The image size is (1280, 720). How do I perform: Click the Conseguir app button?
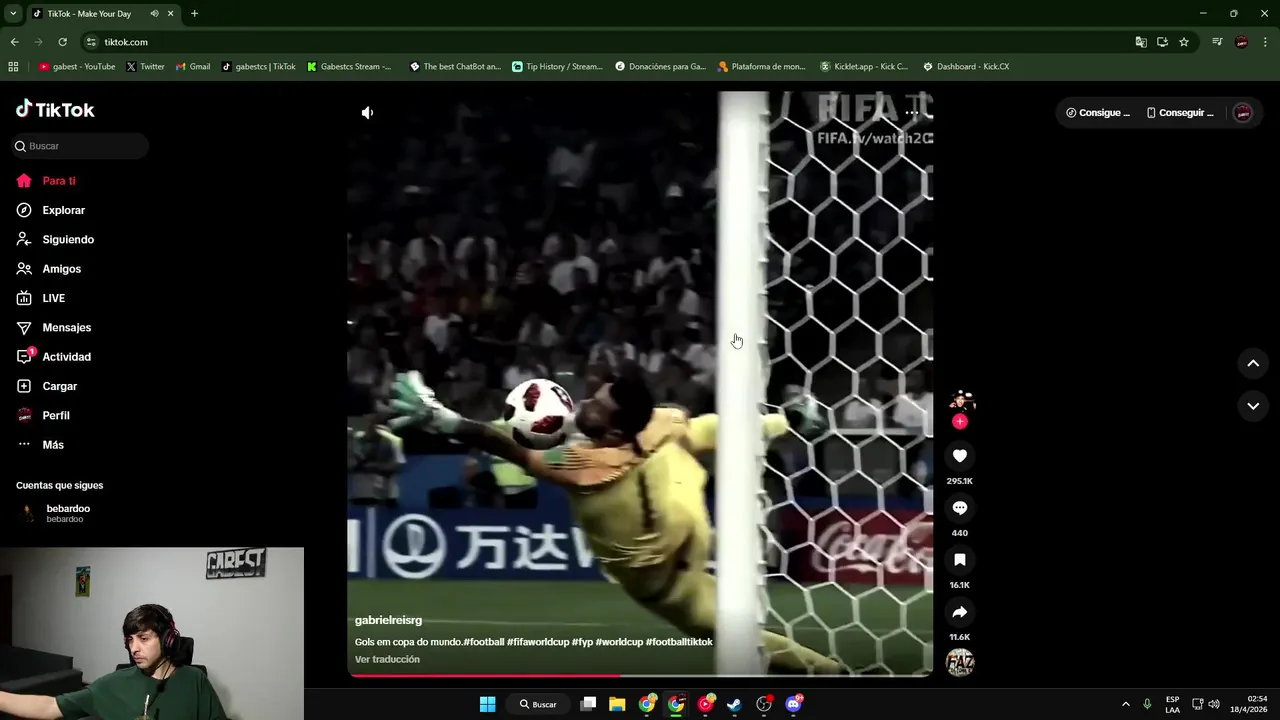1180,113
